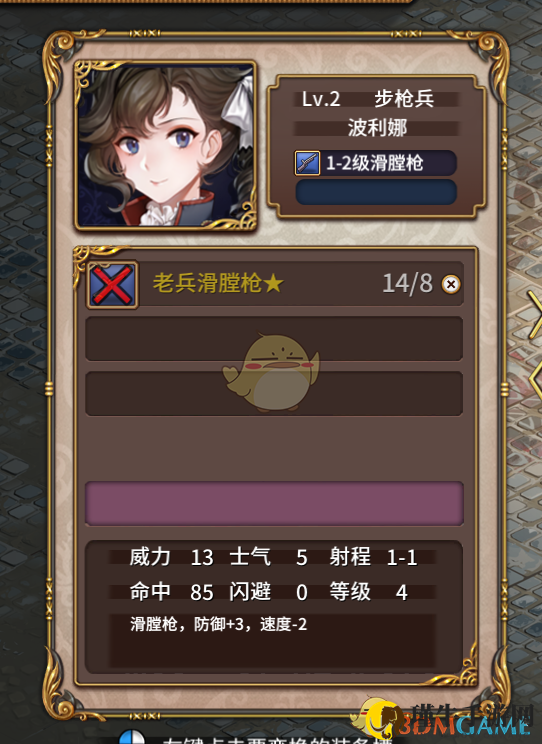Viewport: 542px width, 744px height.
Task: Open 波利娜's character portrait
Action: pyautogui.click(x=166, y=146)
